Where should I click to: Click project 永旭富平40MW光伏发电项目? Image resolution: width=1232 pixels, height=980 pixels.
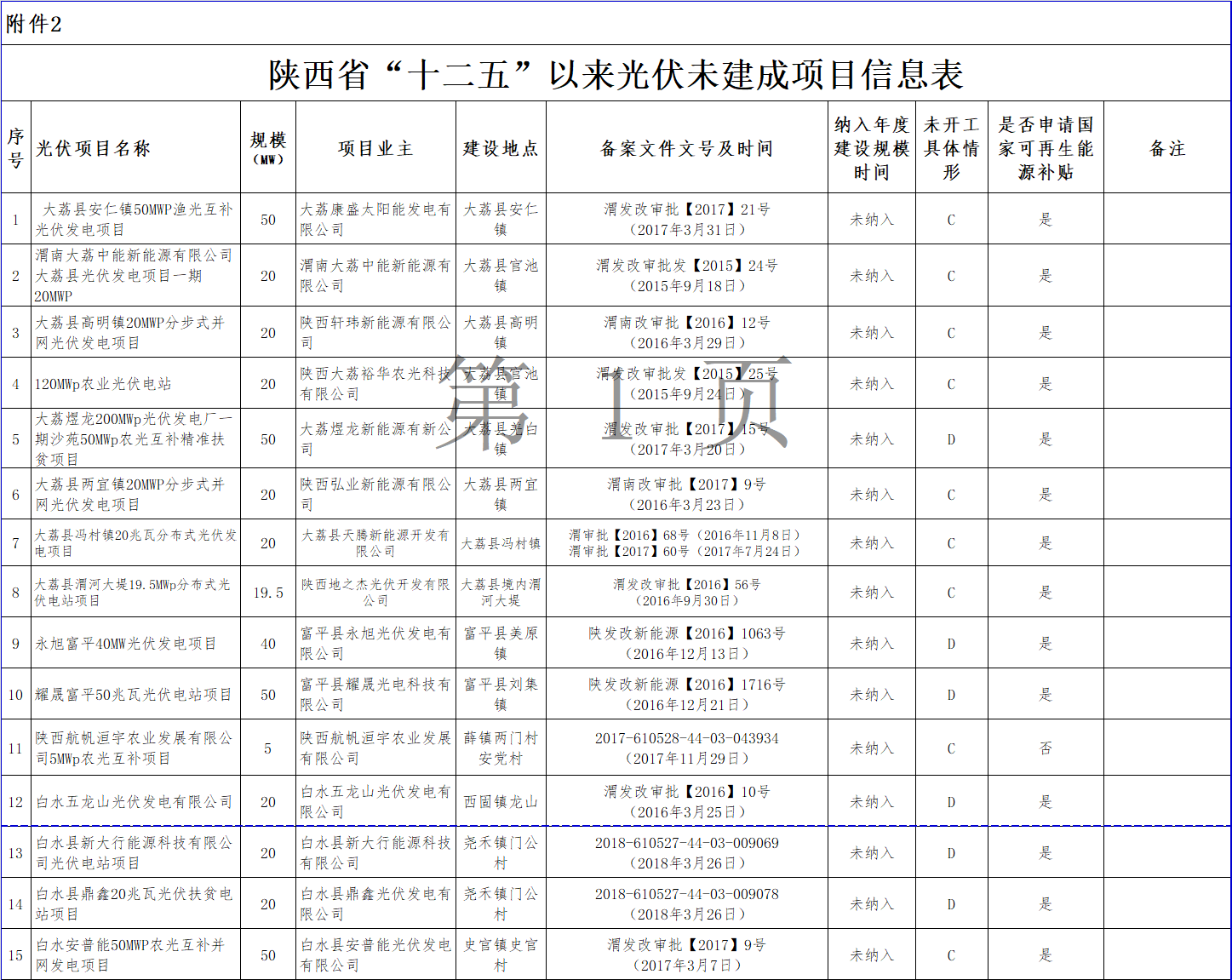coord(126,644)
